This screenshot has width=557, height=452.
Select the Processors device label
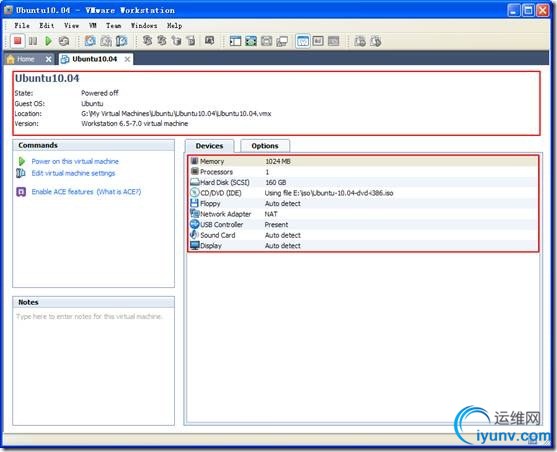pyautogui.click(x=216, y=172)
